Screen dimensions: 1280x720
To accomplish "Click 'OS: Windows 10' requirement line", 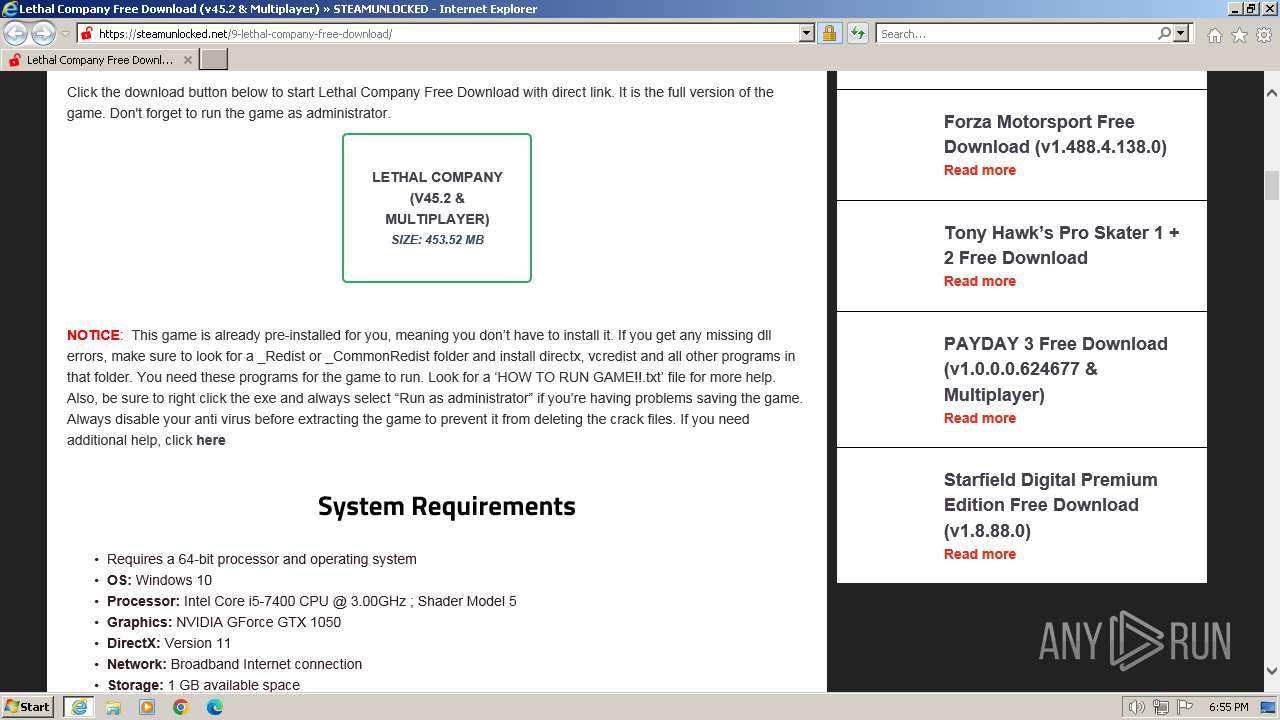I will pyautogui.click(x=159, y=580).
